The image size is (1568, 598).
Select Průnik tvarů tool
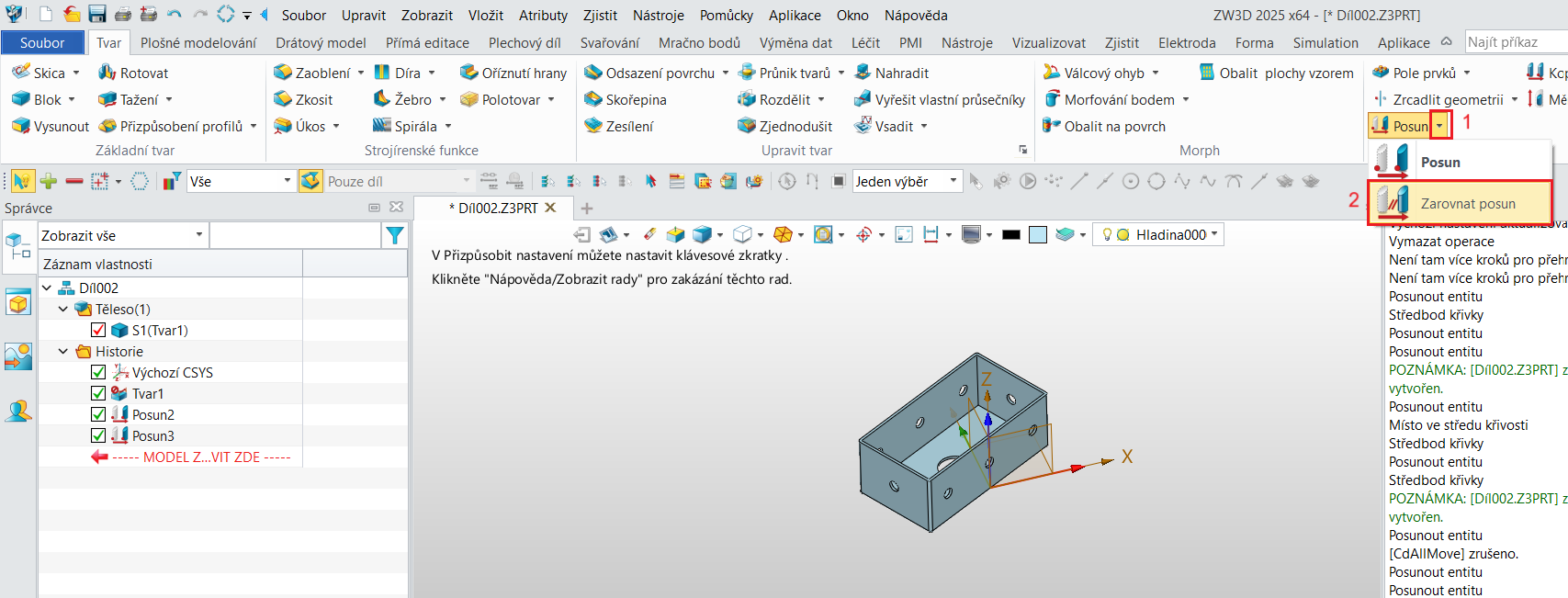[x=784, y=73]
